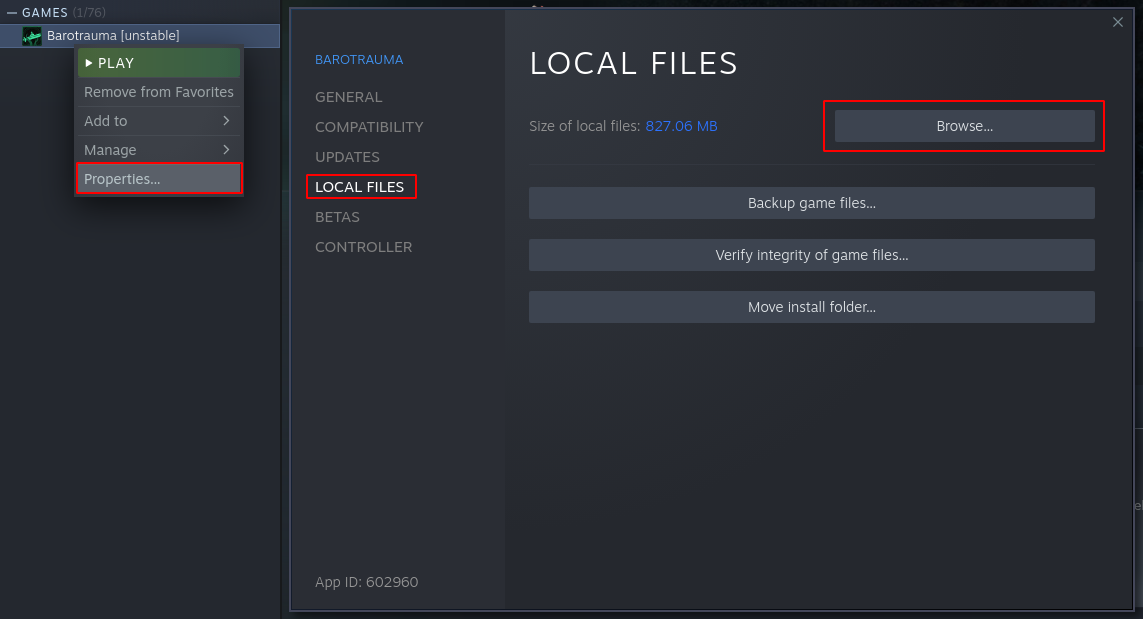Viewport: 1143px width, 619px height.
Task: Click the (1/76) games count label
Action: coord(89,12)
